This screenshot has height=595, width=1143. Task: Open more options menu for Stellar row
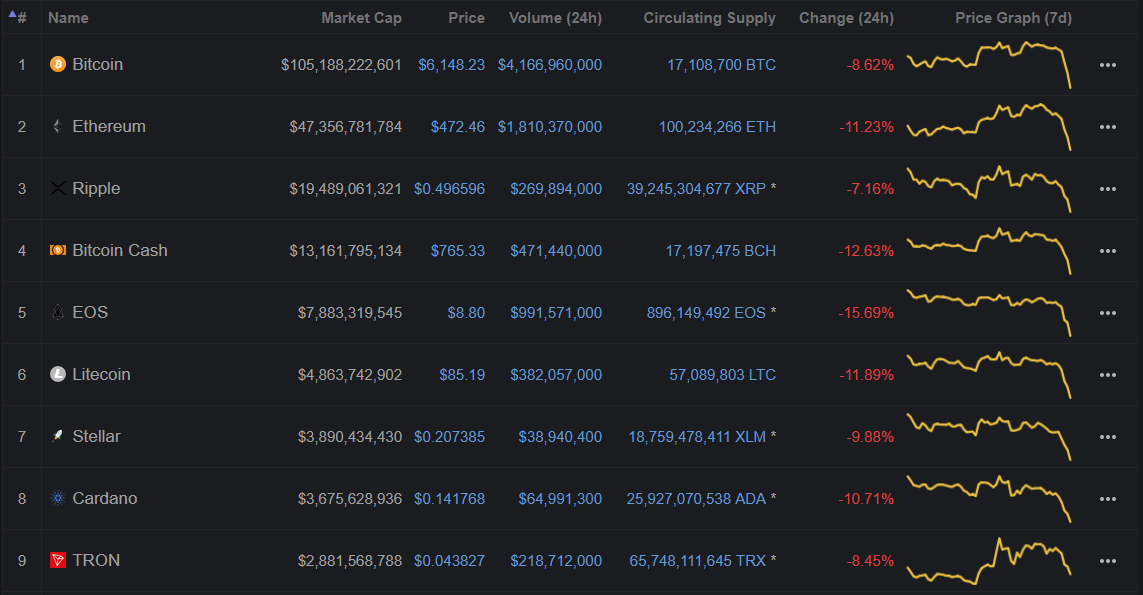[x=1108, y=437]
